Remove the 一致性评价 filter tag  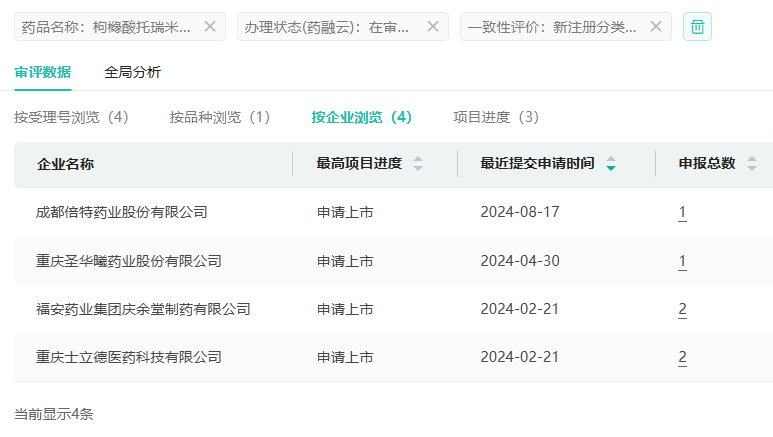click(x=656, y=27)
